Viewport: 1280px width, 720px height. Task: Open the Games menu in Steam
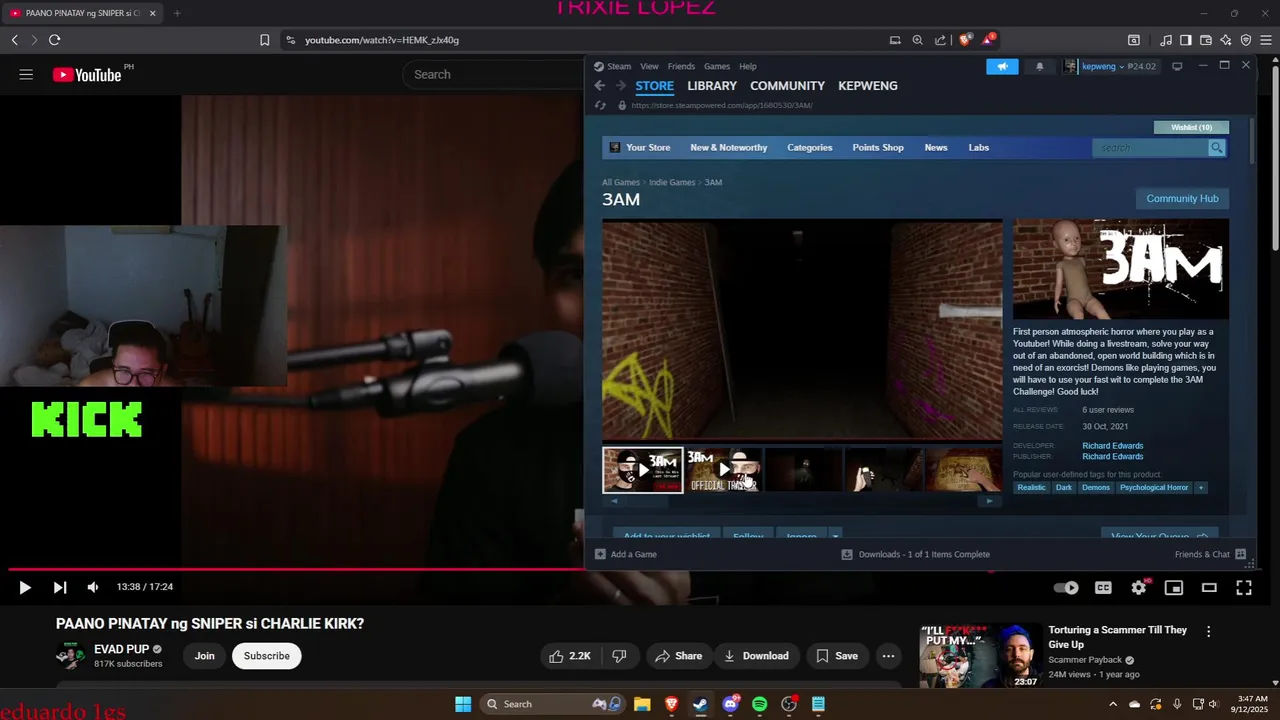[717, 66]
